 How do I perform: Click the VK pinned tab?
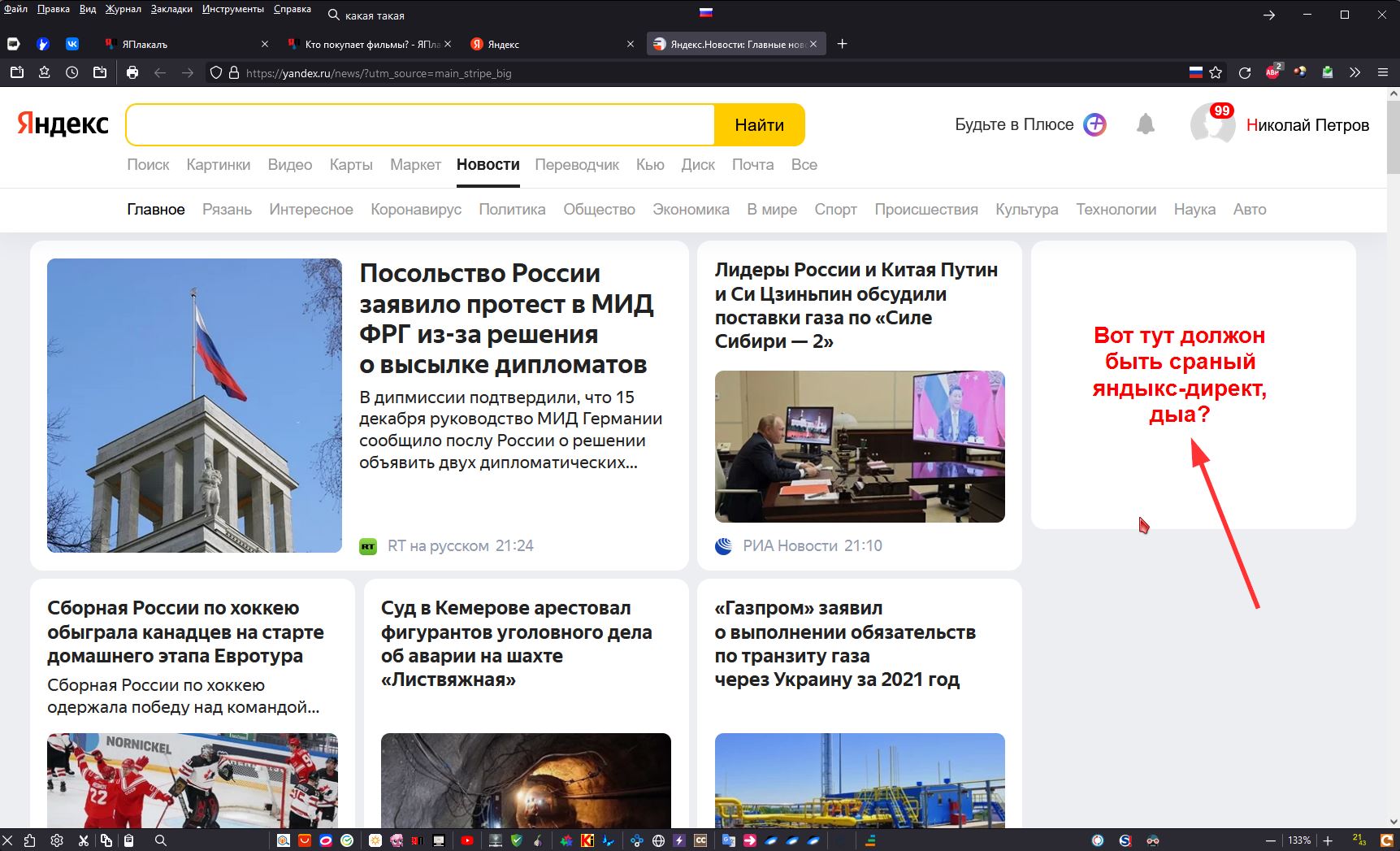(x=72, y=44)
